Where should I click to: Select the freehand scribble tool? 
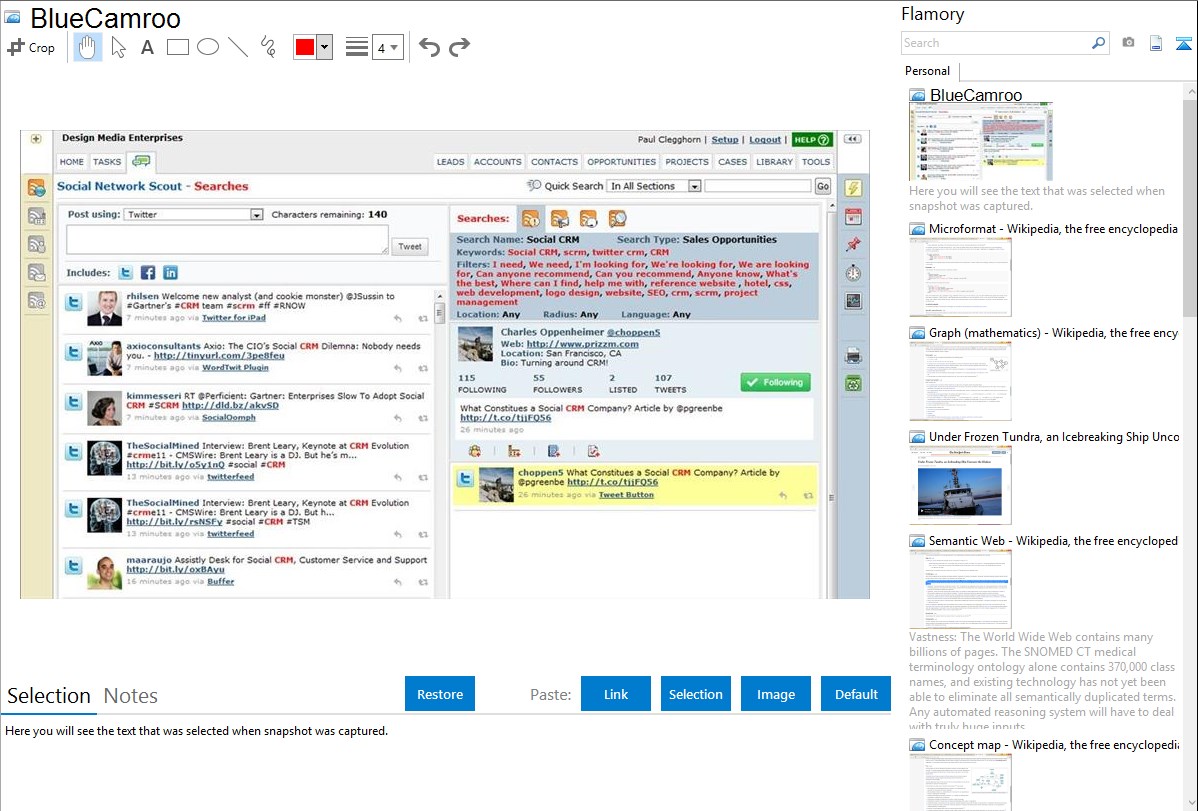pyautogui.click(x=268, y=47)
